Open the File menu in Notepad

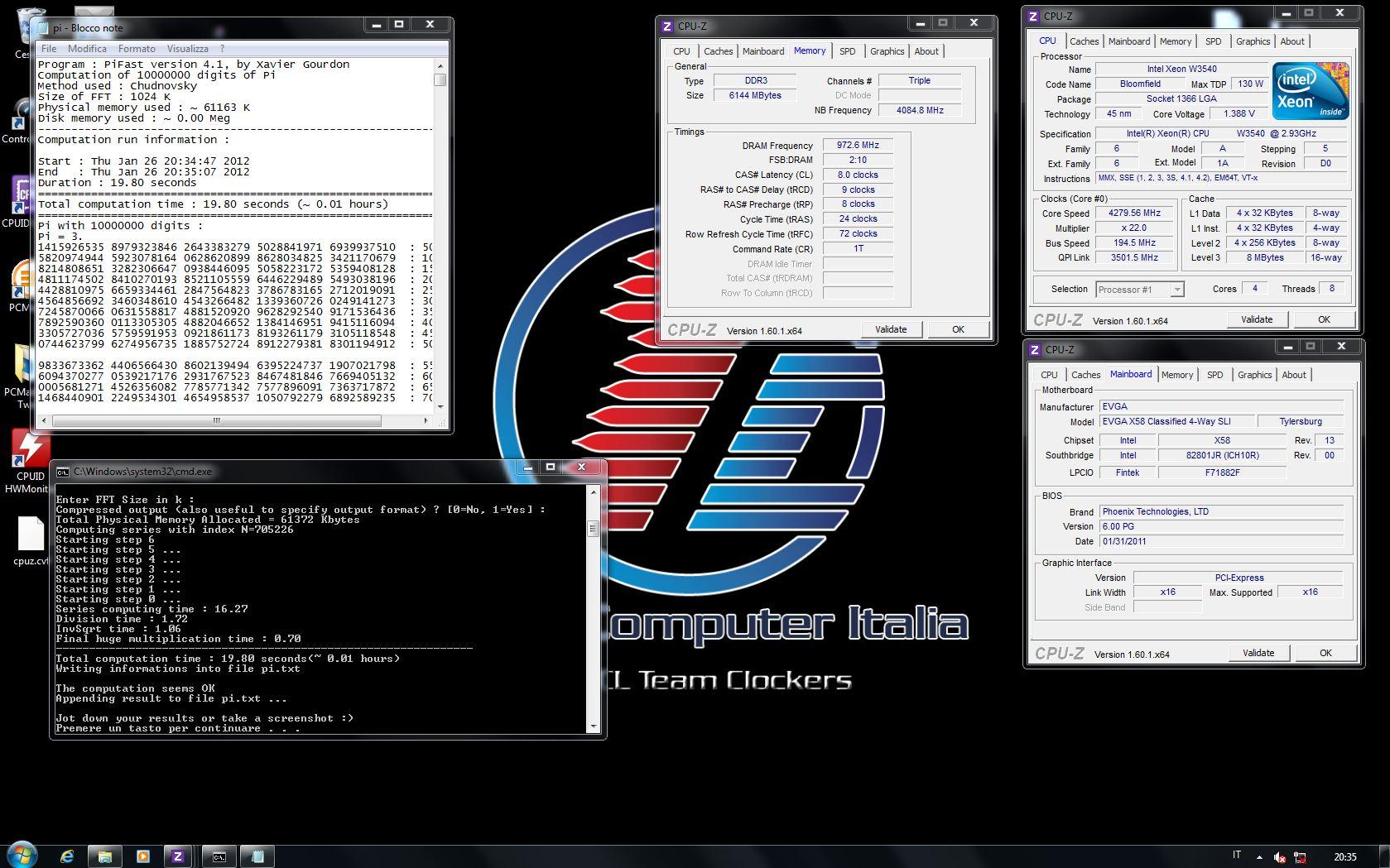(50, 49)
